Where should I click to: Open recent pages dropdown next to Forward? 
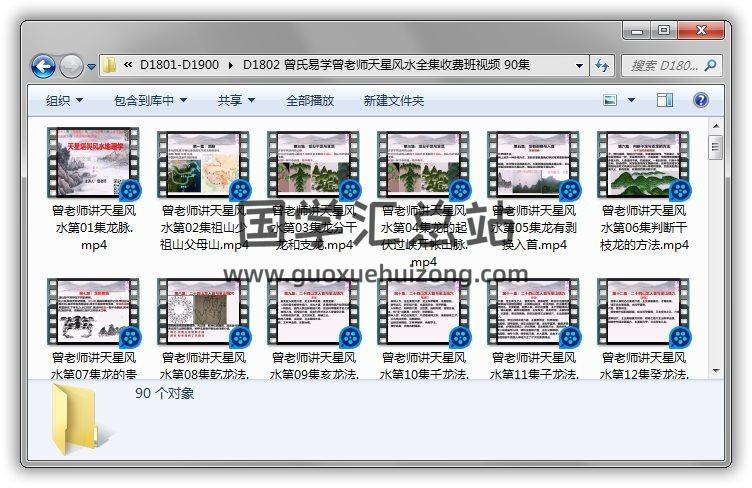click(x=91, y=67)
